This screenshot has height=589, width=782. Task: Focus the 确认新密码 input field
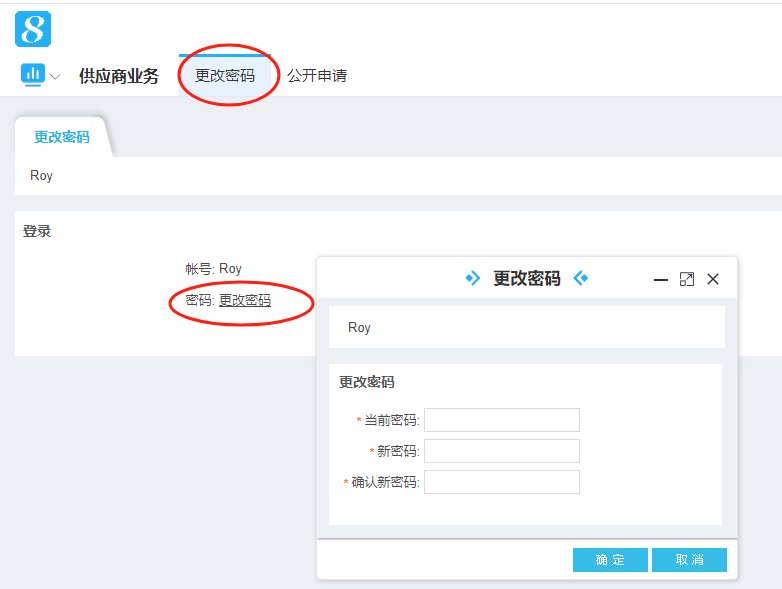(502, 482)
